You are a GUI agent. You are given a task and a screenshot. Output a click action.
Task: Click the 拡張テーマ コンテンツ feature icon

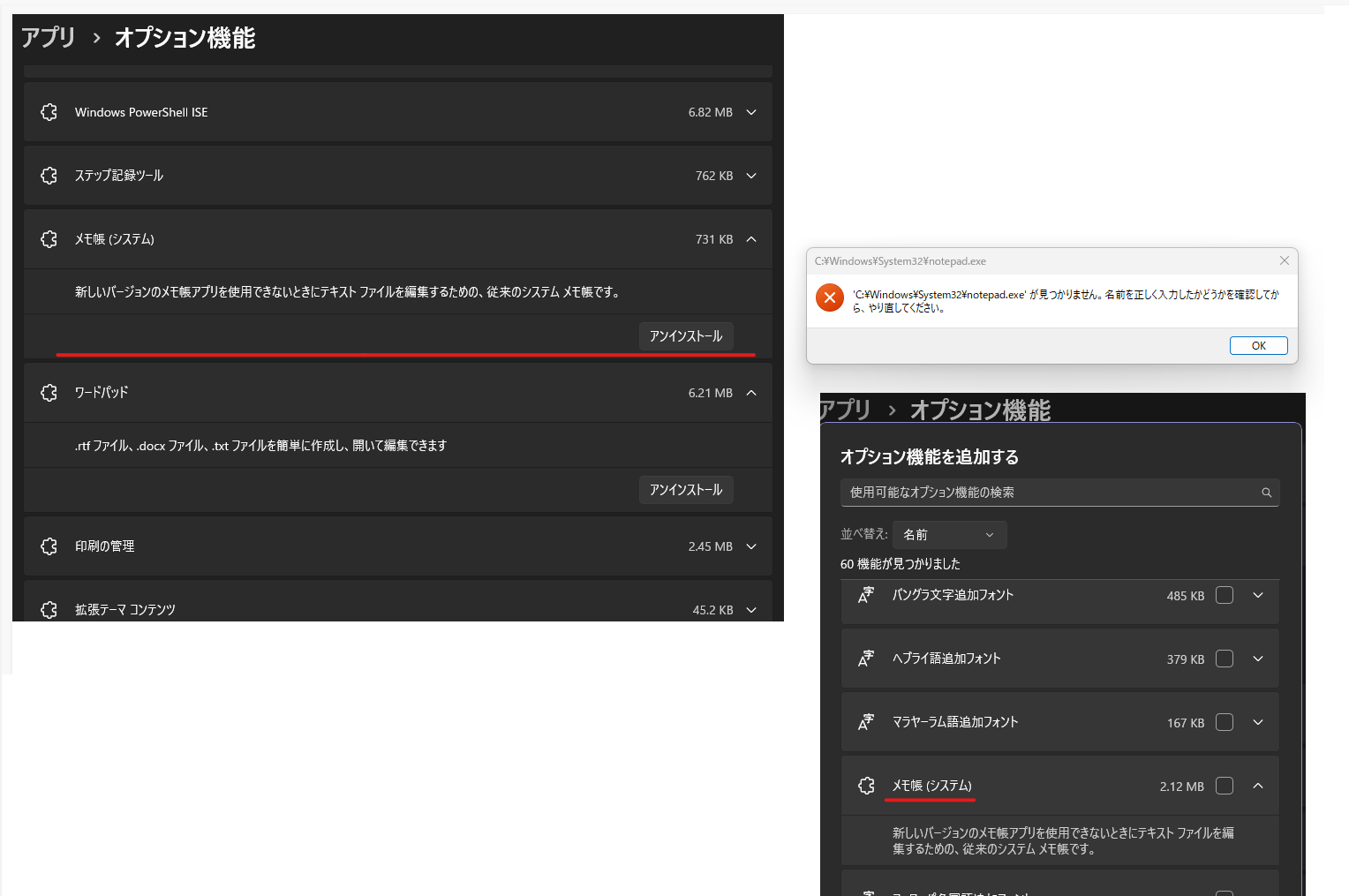point(49,610)
